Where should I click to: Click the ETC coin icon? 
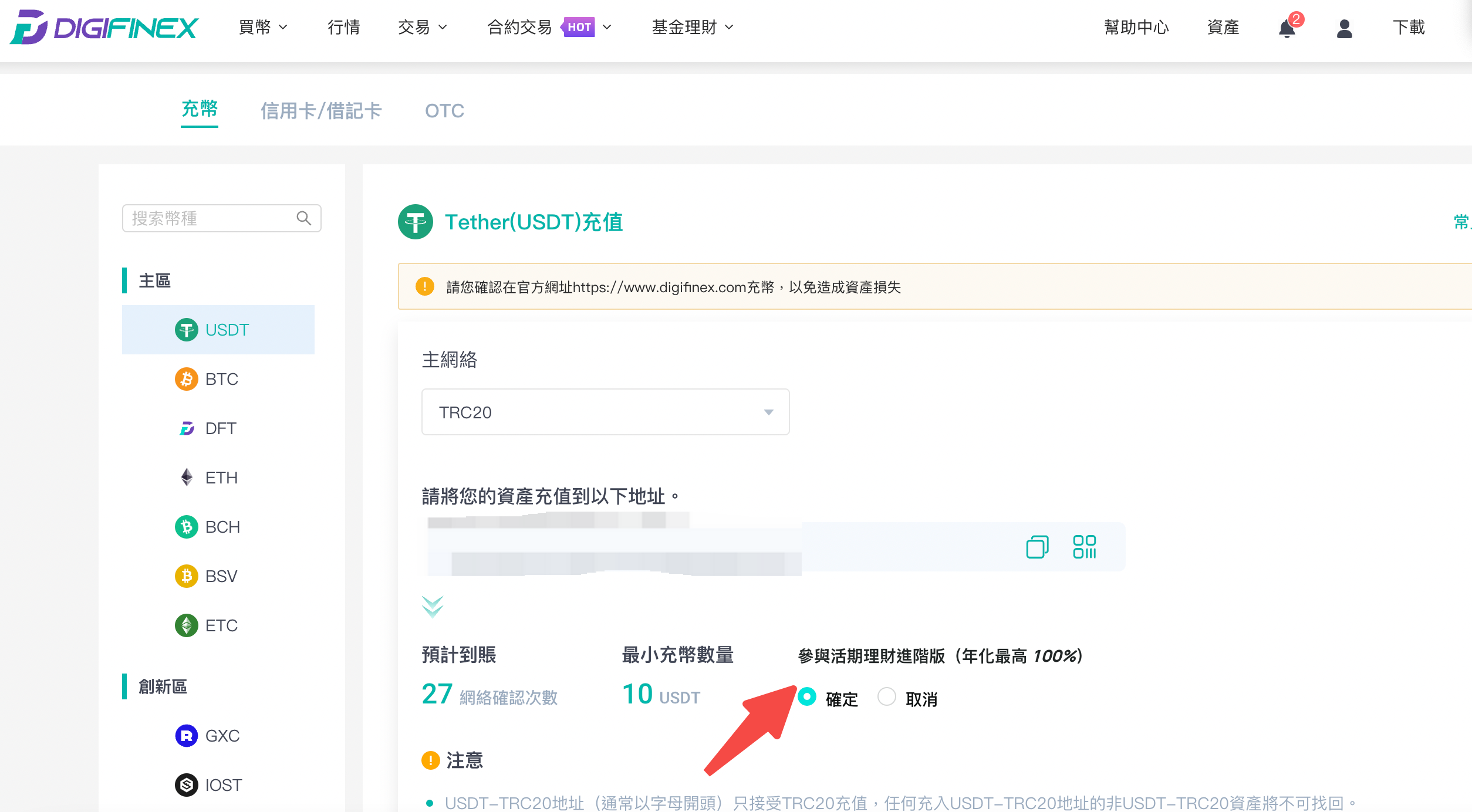pos(187,625)
